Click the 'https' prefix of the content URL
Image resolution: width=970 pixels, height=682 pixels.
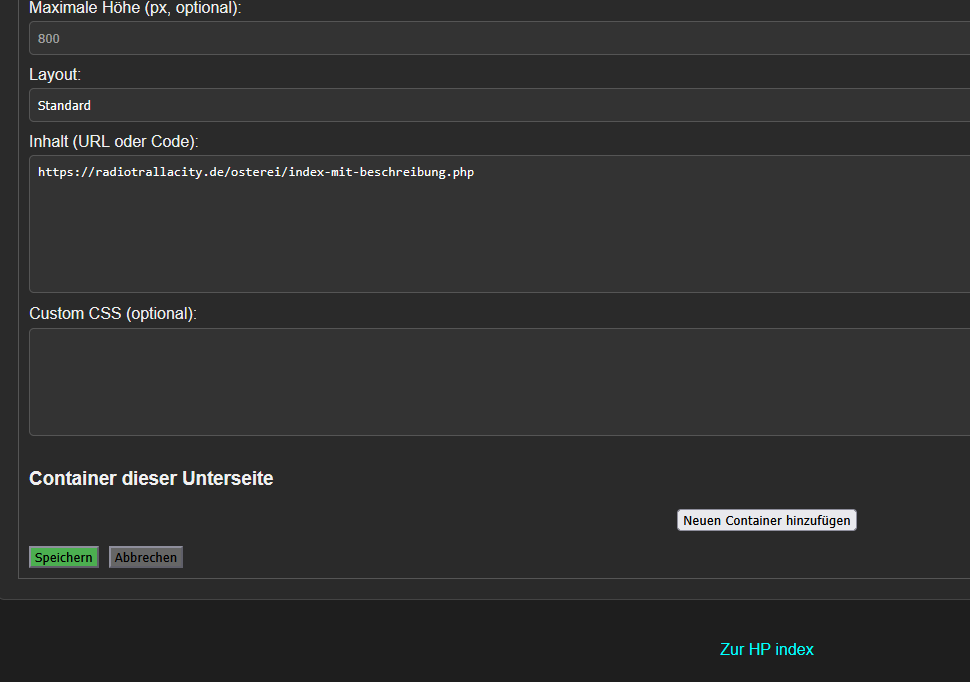pyautogui.click(x=55, y=172)
